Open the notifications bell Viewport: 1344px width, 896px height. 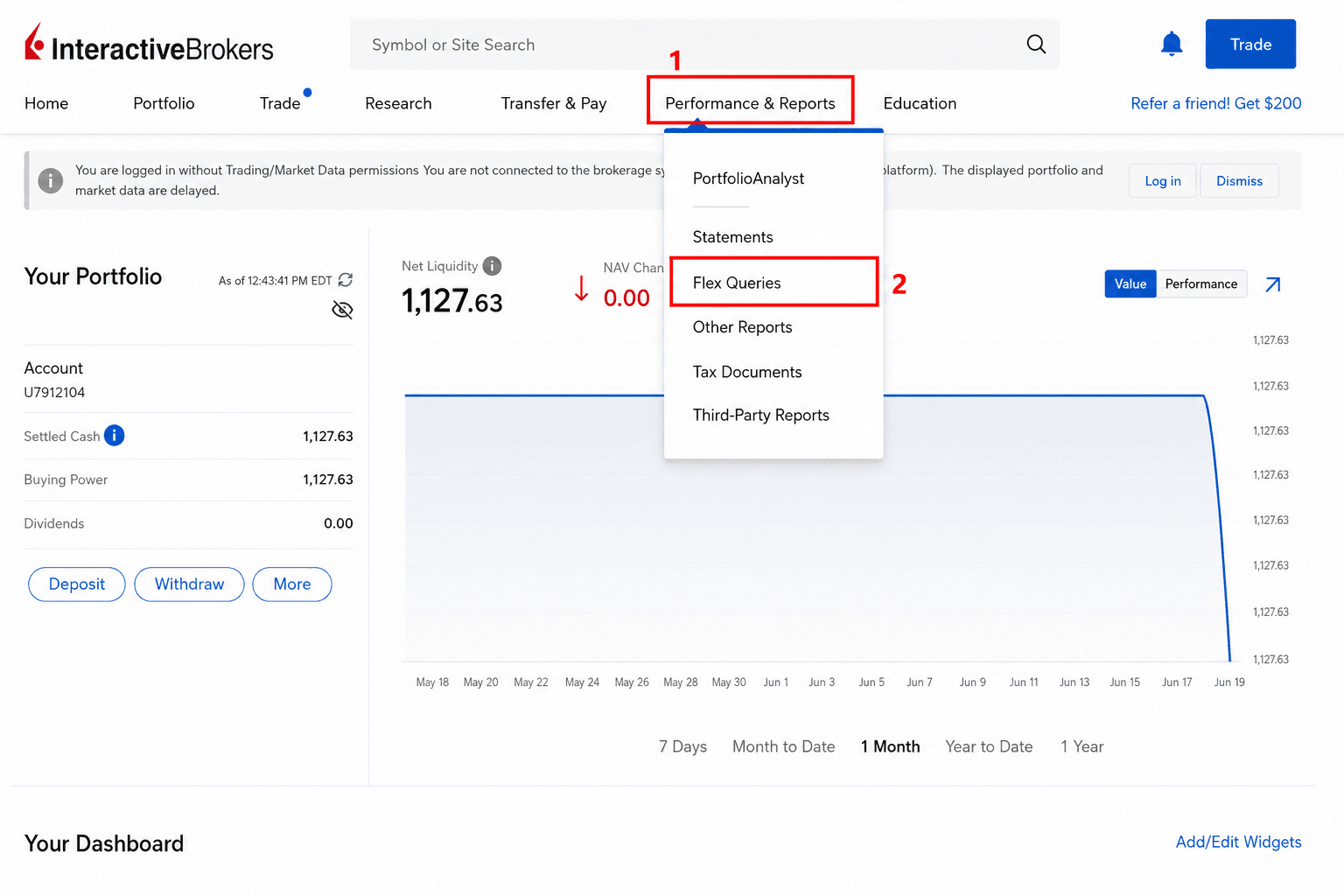click(1172, 44)
